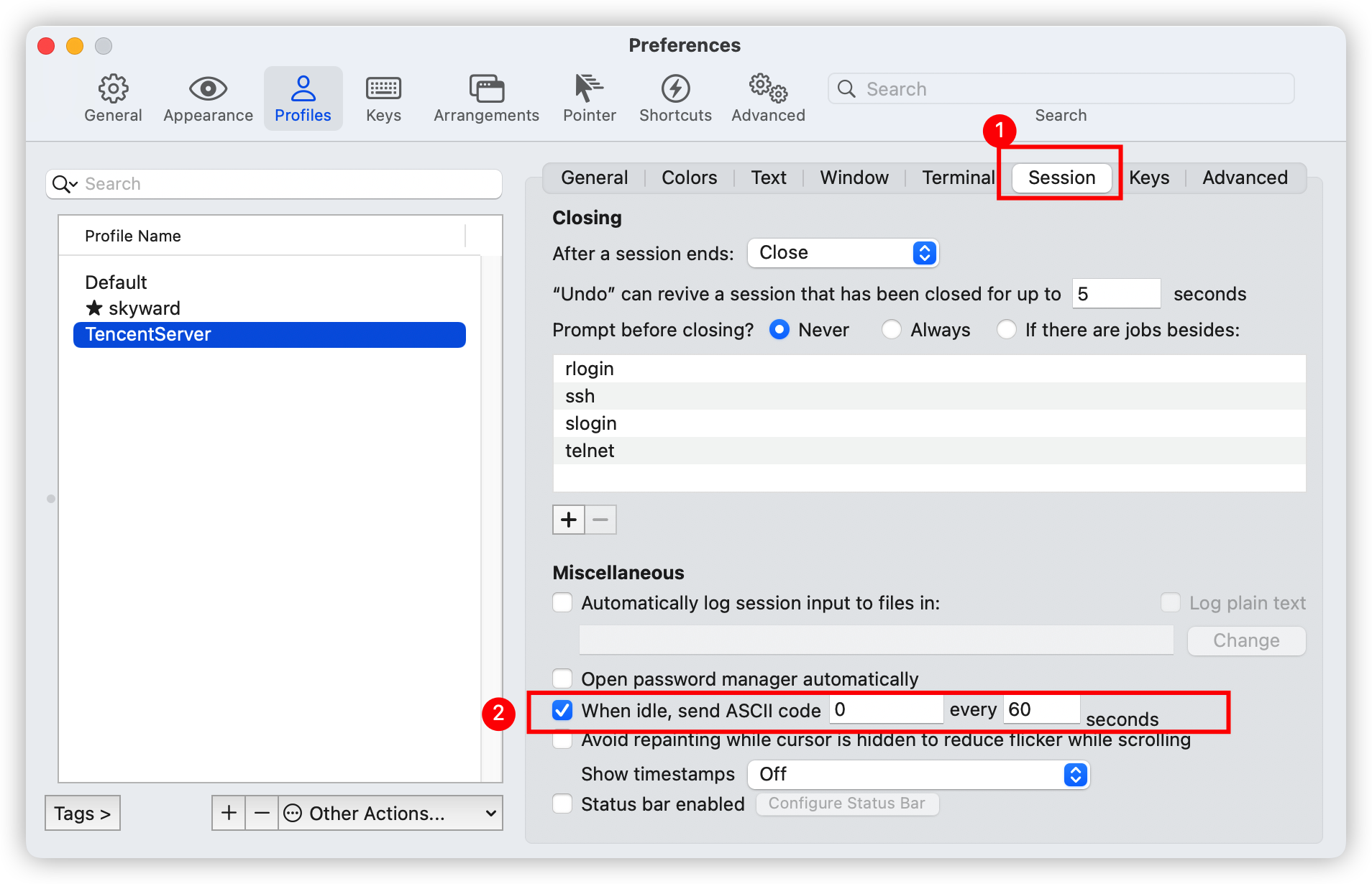Switch to the Keys preferences pane
This screenshot has height=884, width=1372.
tap(383, 97)
